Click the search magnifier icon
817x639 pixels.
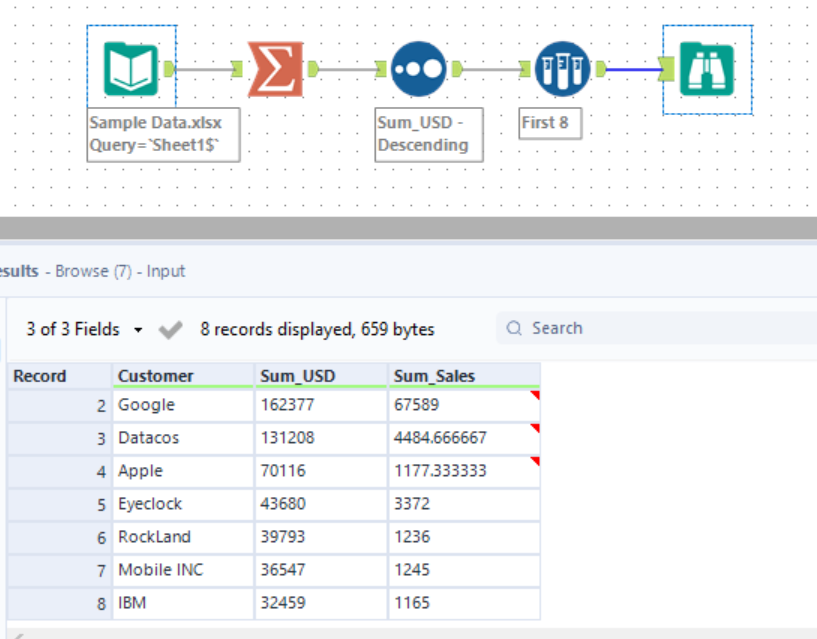pyautogui.click(x=514, y=328)
